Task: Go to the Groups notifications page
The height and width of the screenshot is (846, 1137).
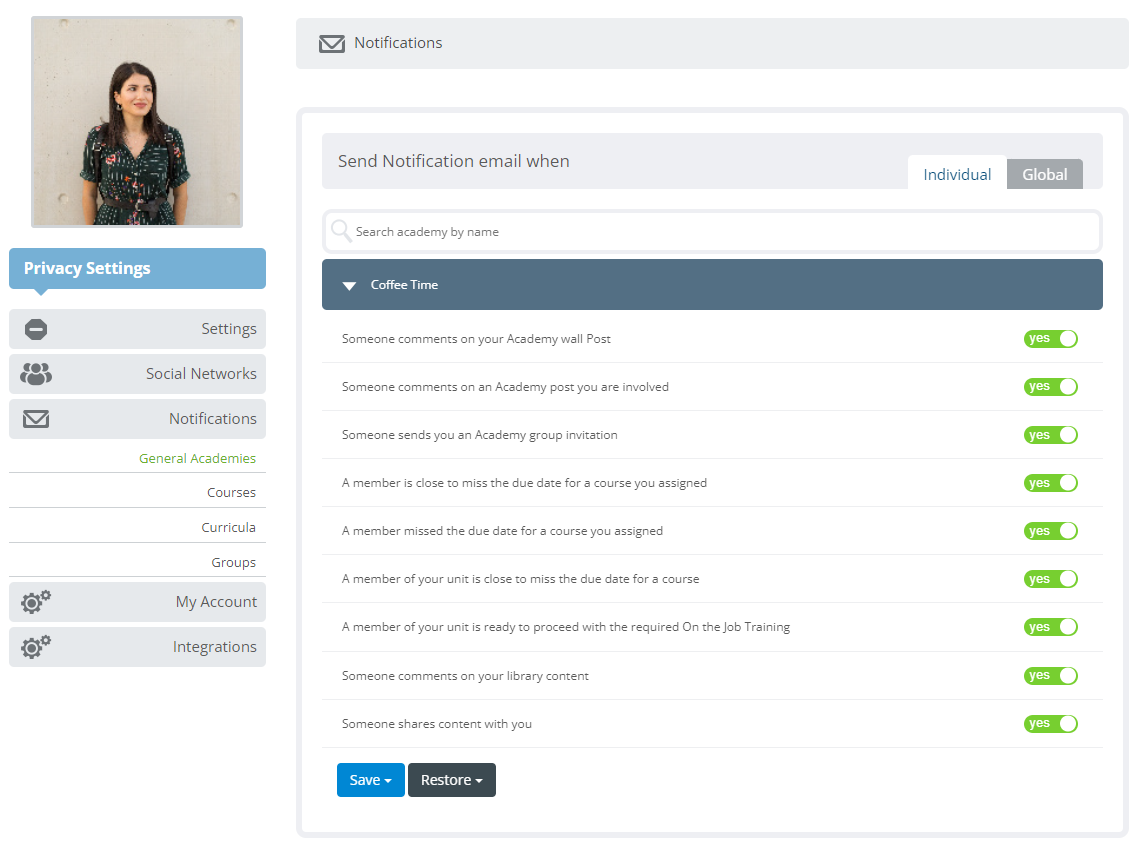Action: pos(233,561)
